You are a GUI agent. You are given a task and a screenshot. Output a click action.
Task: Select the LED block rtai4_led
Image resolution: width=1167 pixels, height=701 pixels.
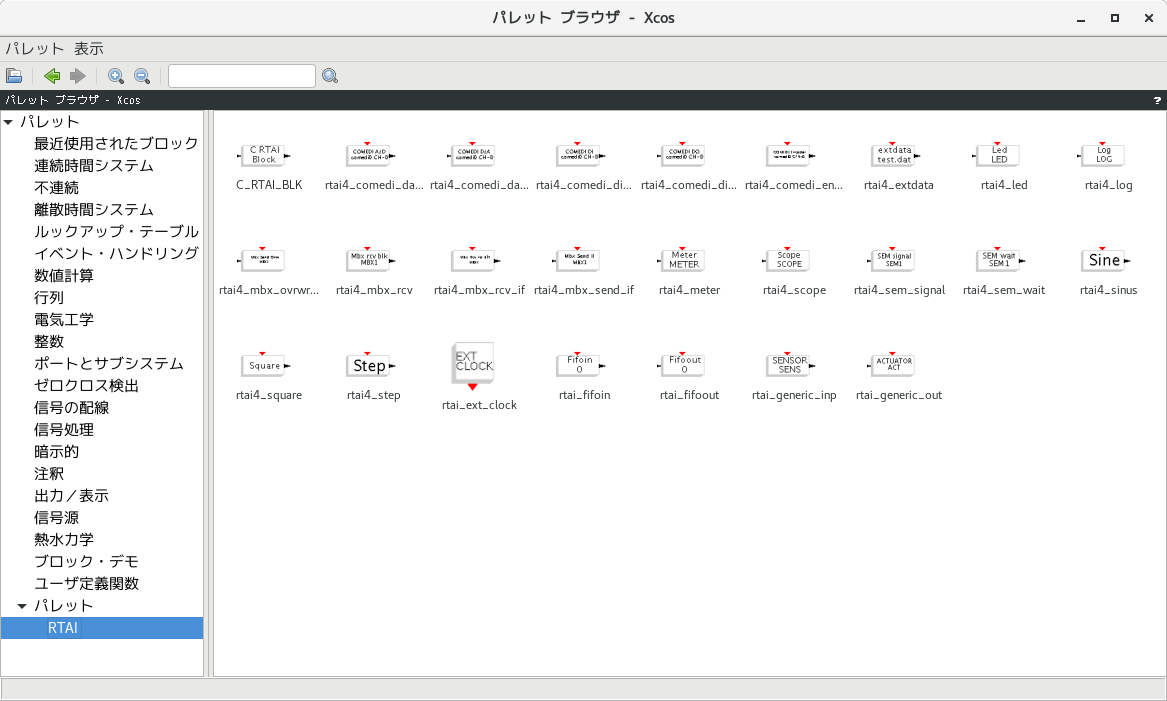(x=998, y=155)
